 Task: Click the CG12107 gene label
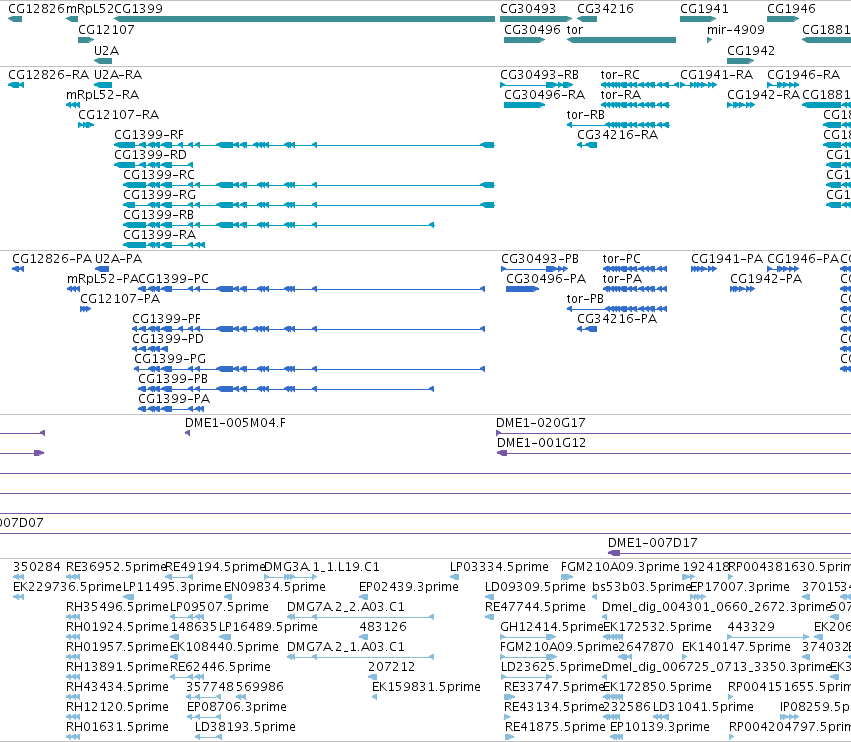point(106,30)
